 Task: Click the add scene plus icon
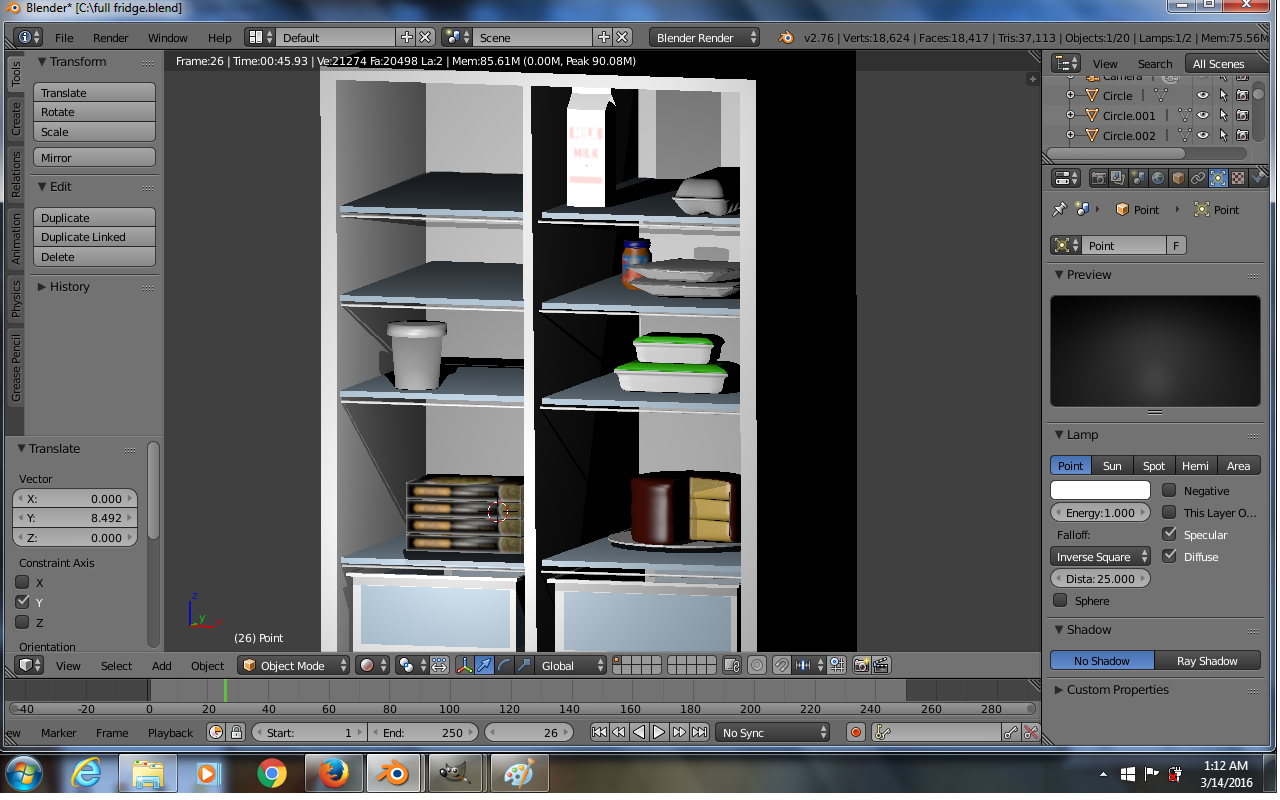tap(603, 37)
